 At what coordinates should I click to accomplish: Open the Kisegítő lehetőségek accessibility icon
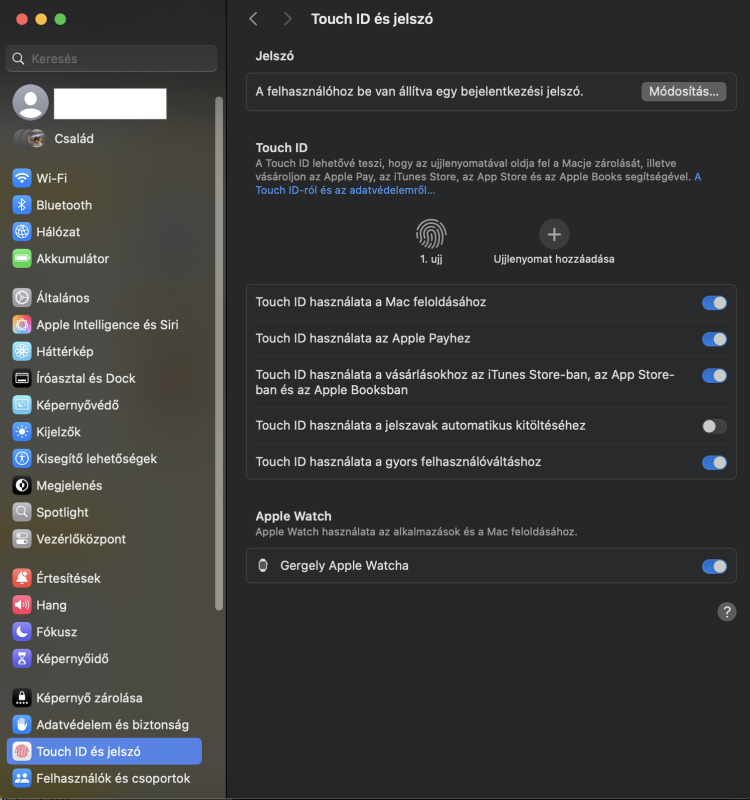[x=21, y=459]
